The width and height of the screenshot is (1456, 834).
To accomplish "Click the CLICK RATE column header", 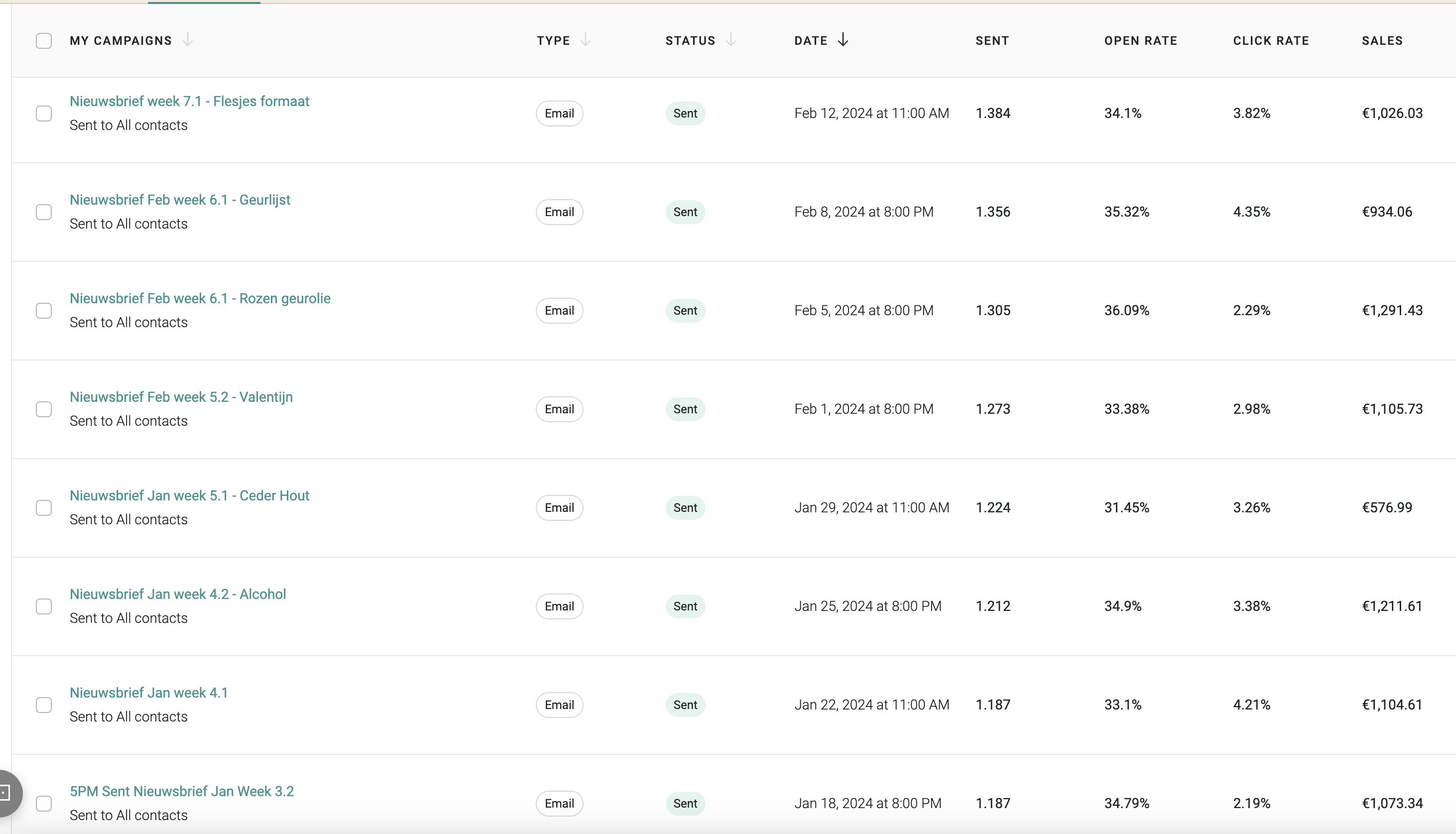I will point(1271,41).
